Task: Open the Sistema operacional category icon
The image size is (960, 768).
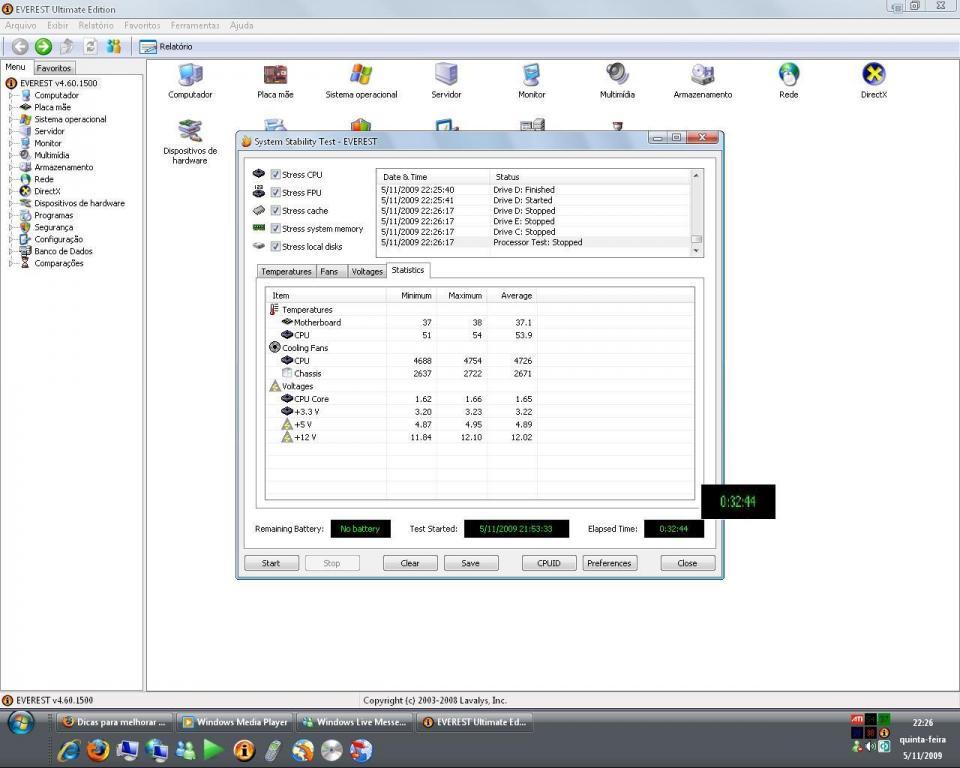Action: [361, 81]
